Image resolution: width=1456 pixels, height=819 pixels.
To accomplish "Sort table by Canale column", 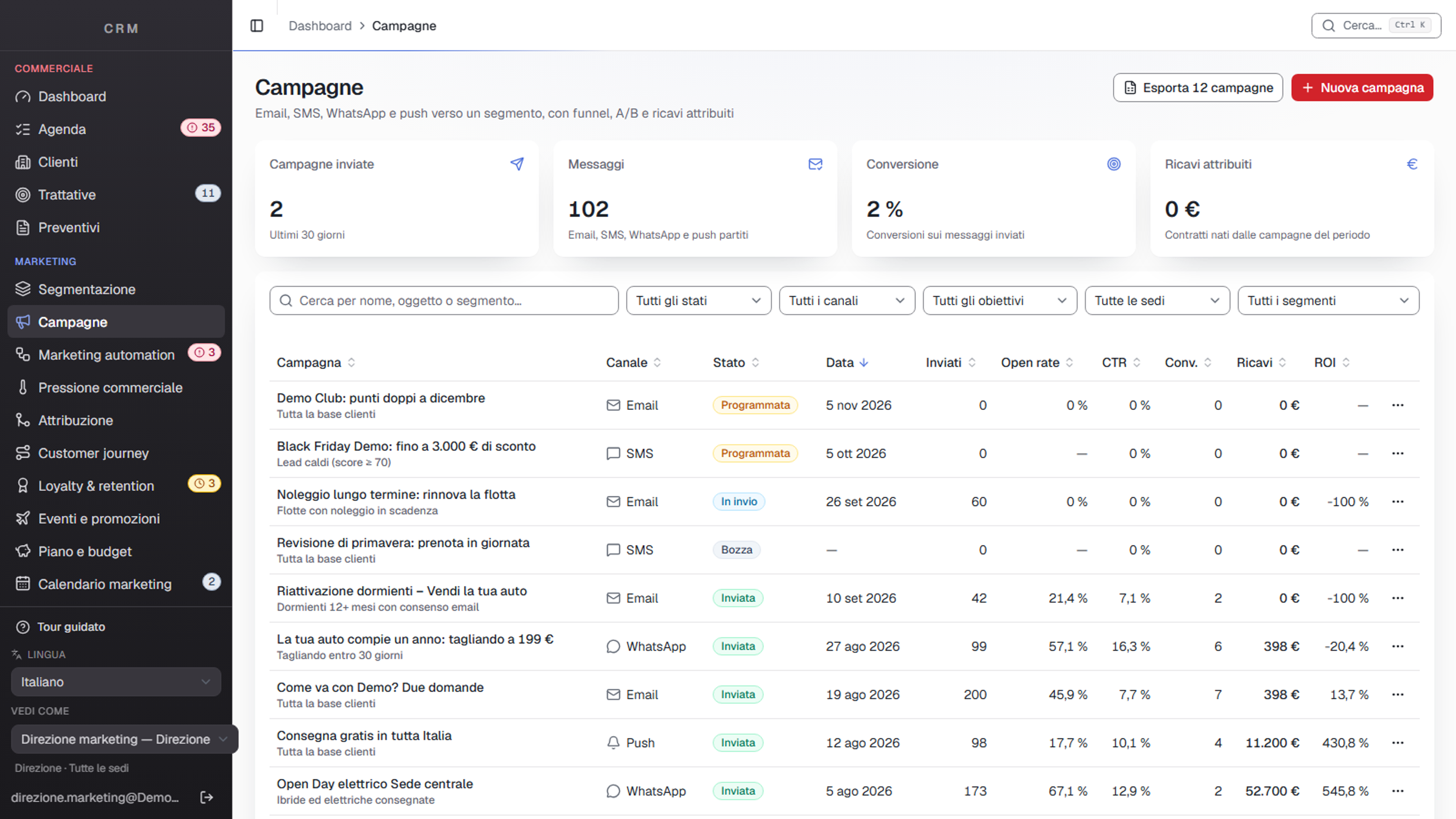I will tap(634, 363).
